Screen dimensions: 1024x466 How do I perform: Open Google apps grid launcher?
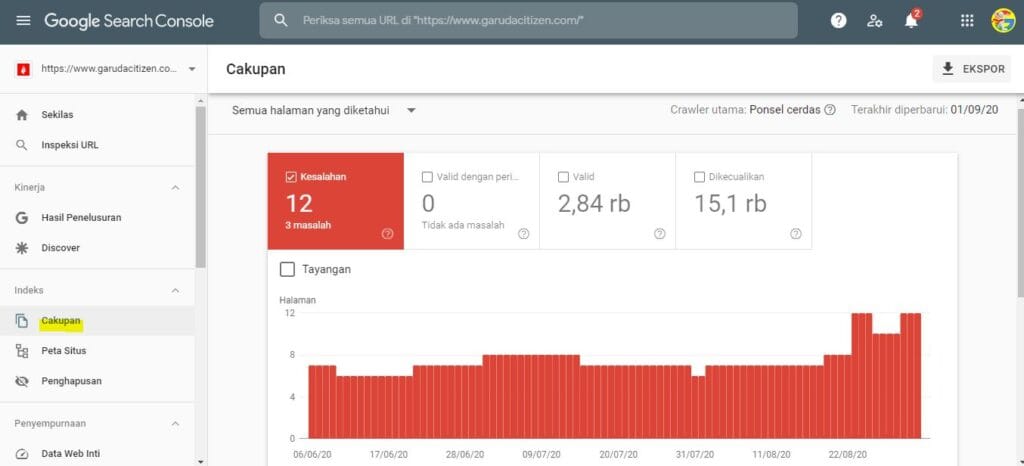tap(967, 21)
